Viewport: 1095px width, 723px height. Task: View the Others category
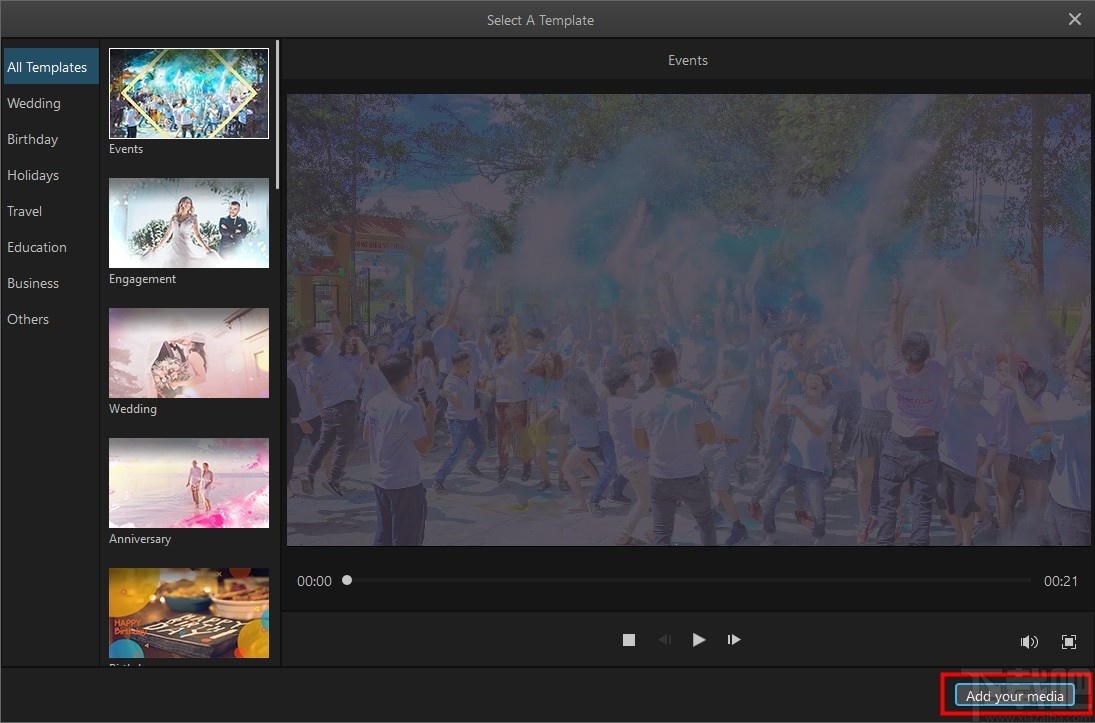coord(28,319)
